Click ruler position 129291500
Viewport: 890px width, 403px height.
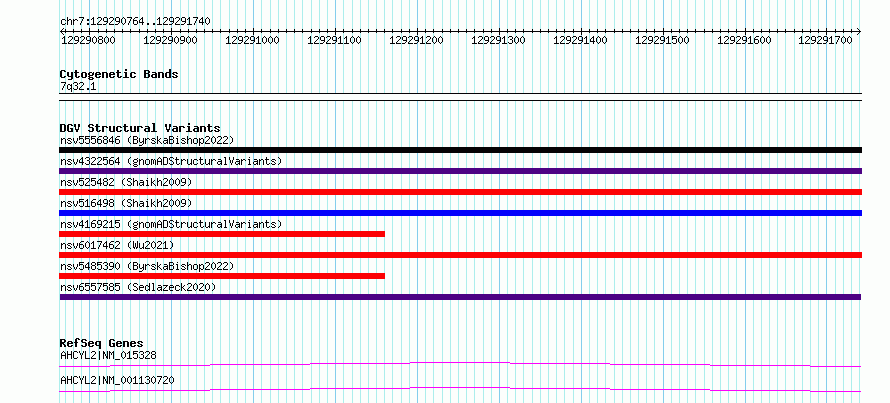[662, 40]
